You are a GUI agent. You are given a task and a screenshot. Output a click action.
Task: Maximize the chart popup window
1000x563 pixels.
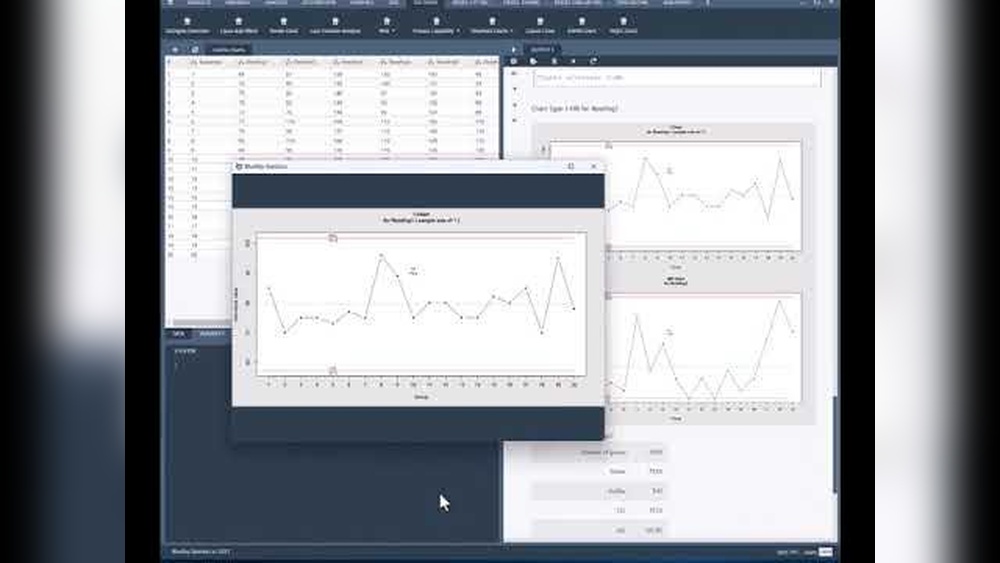[571, 166]
